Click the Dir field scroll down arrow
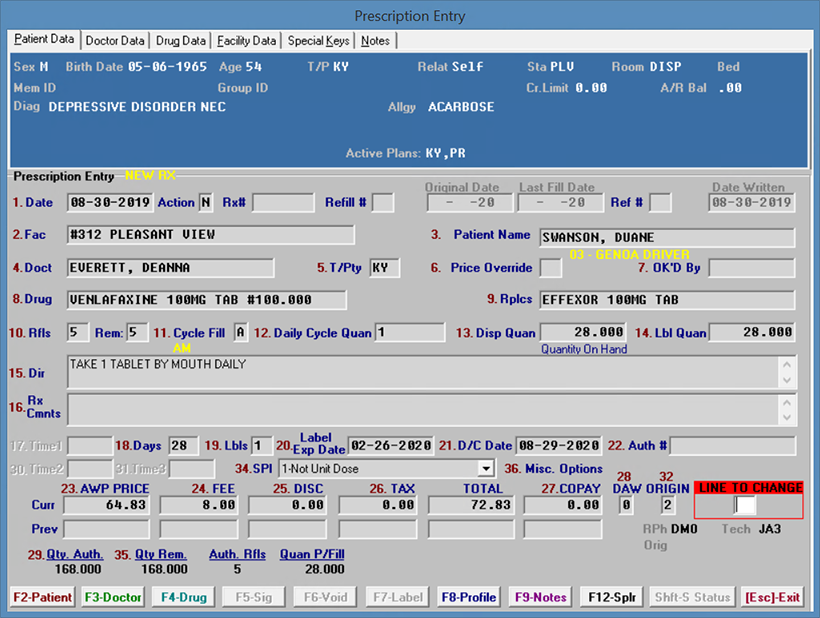This screenshot has height=618, width=820. (788, 380)
